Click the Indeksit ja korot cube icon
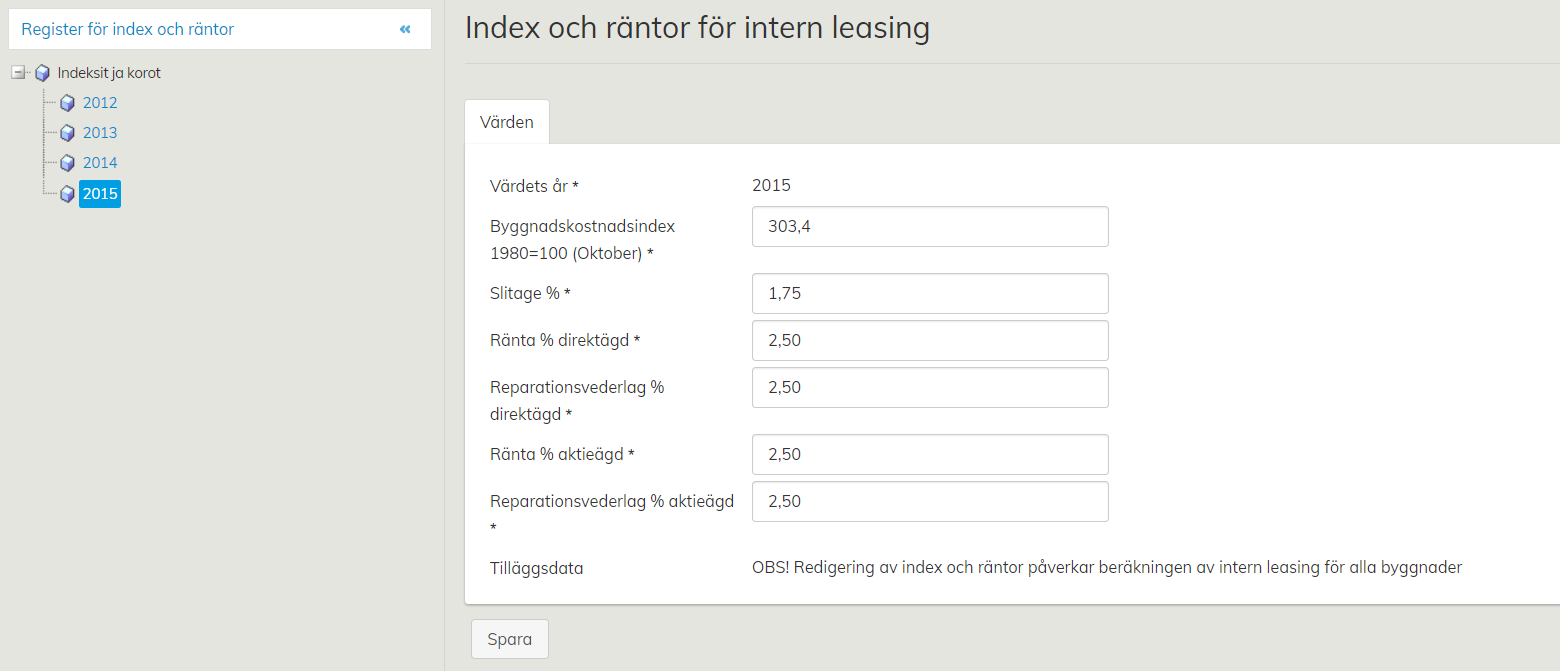Image resolution: width=1560 pixels, height=671 pixels. (x=42, y=73)
